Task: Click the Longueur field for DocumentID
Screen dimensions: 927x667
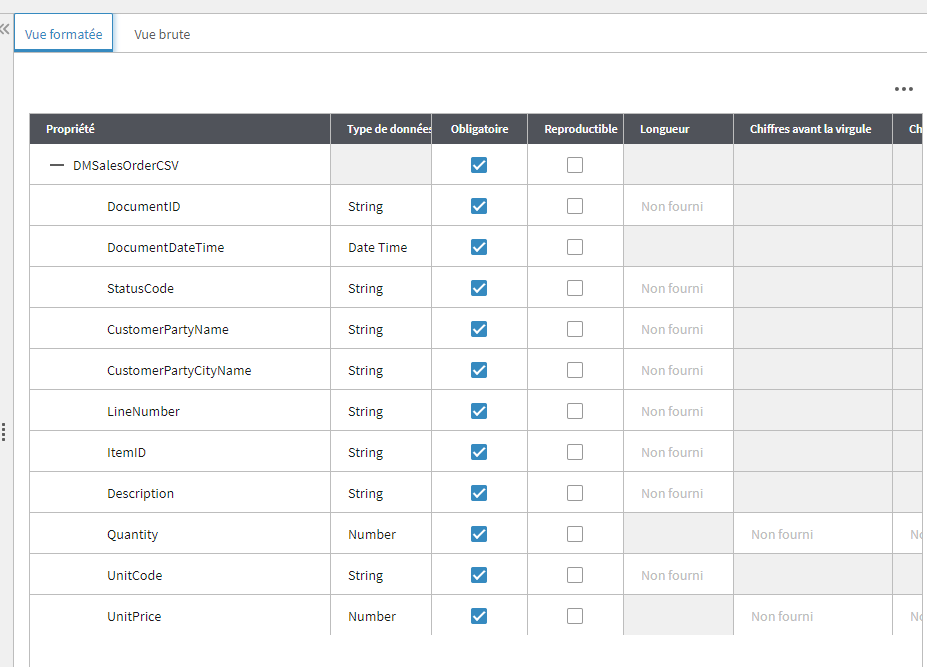Action: click(x=678, y=206)
